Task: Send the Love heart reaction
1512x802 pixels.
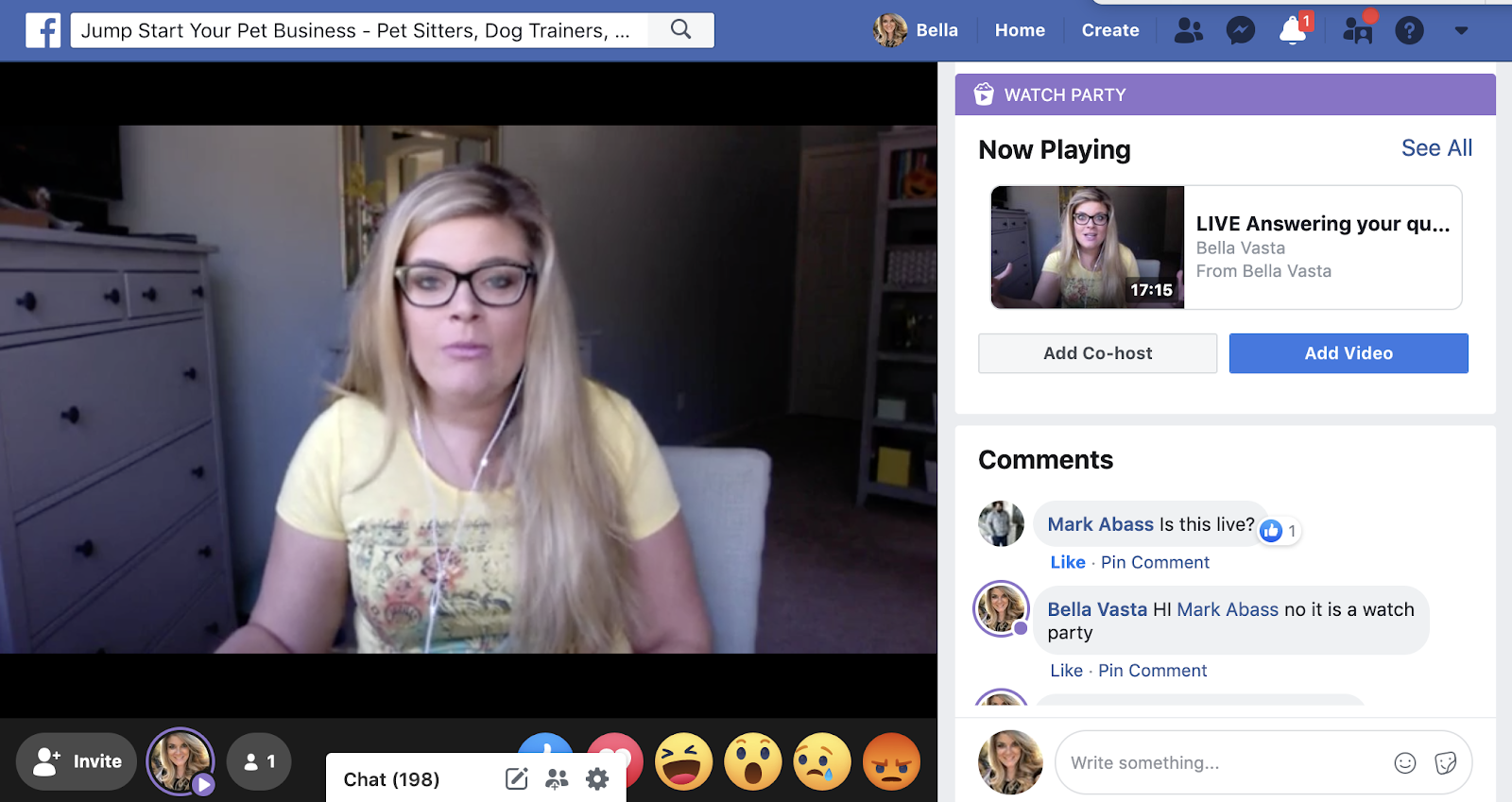Action: 615,744
